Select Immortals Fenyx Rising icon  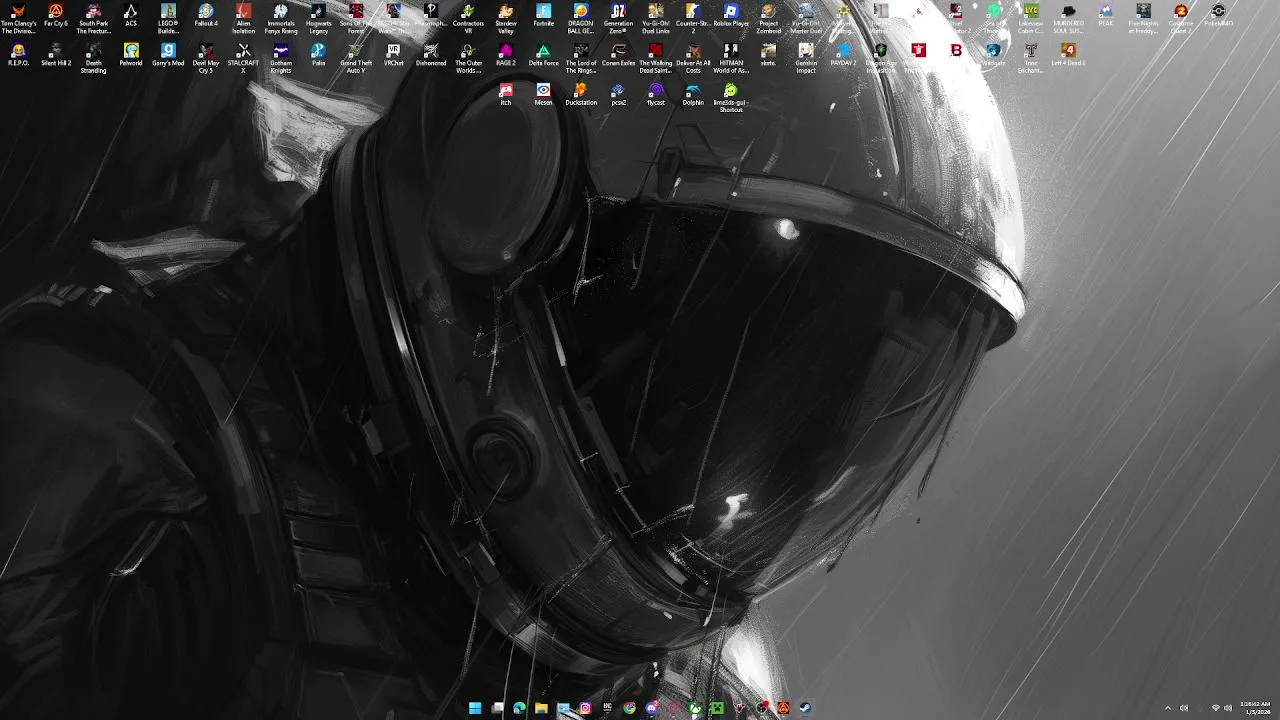281,18
